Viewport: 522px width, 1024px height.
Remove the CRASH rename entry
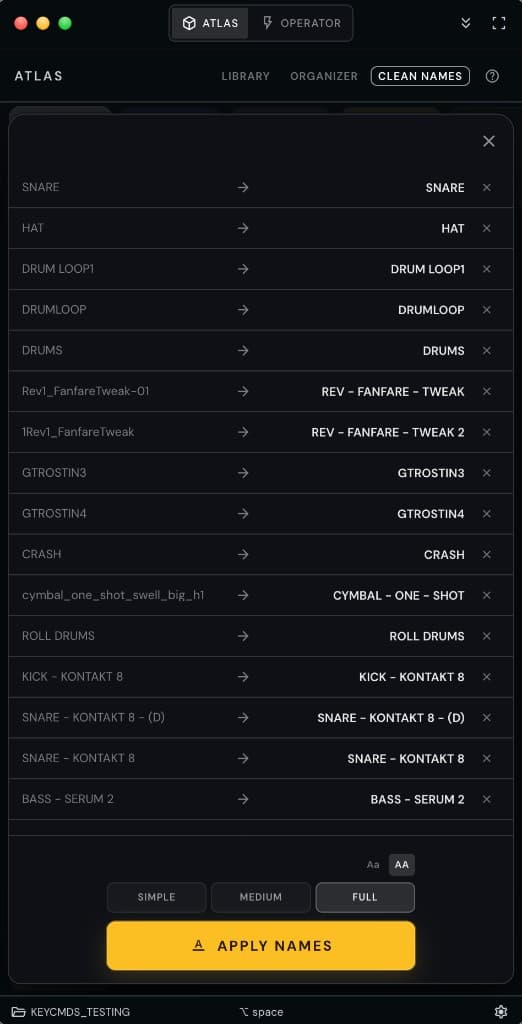pos(487,554)
